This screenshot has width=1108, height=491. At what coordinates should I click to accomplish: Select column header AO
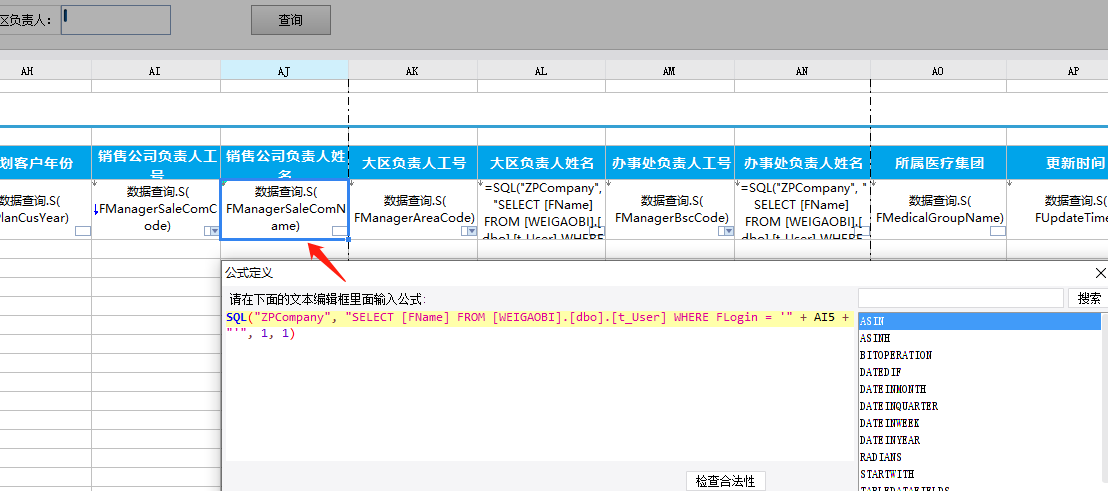938,71
